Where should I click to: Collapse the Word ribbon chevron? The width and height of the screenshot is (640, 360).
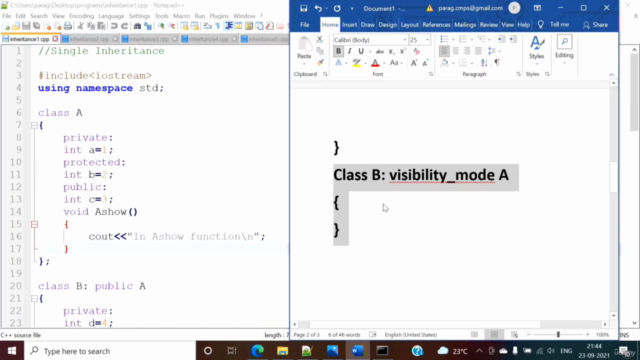(x=611, y=75)
